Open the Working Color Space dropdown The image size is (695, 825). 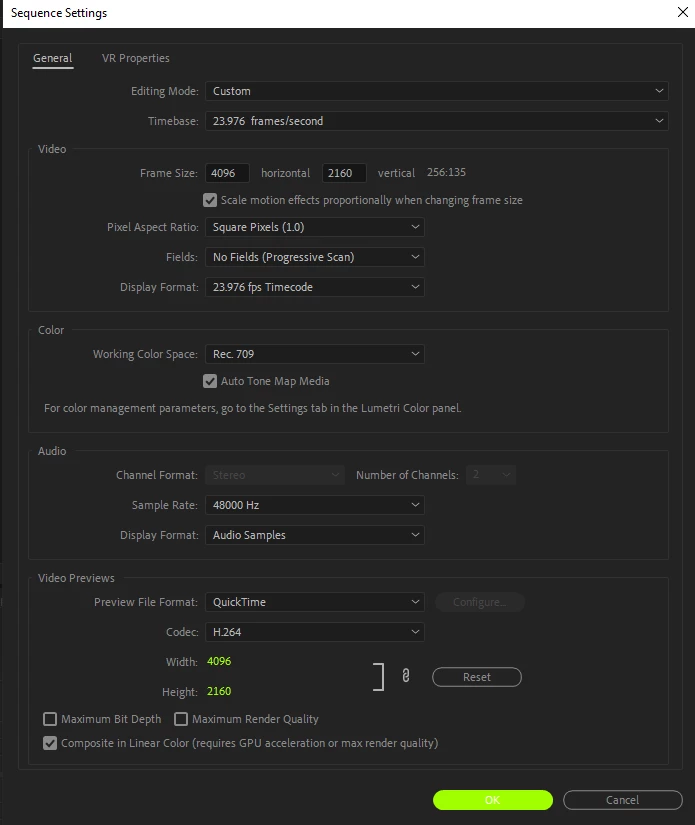tap(315, 354)
